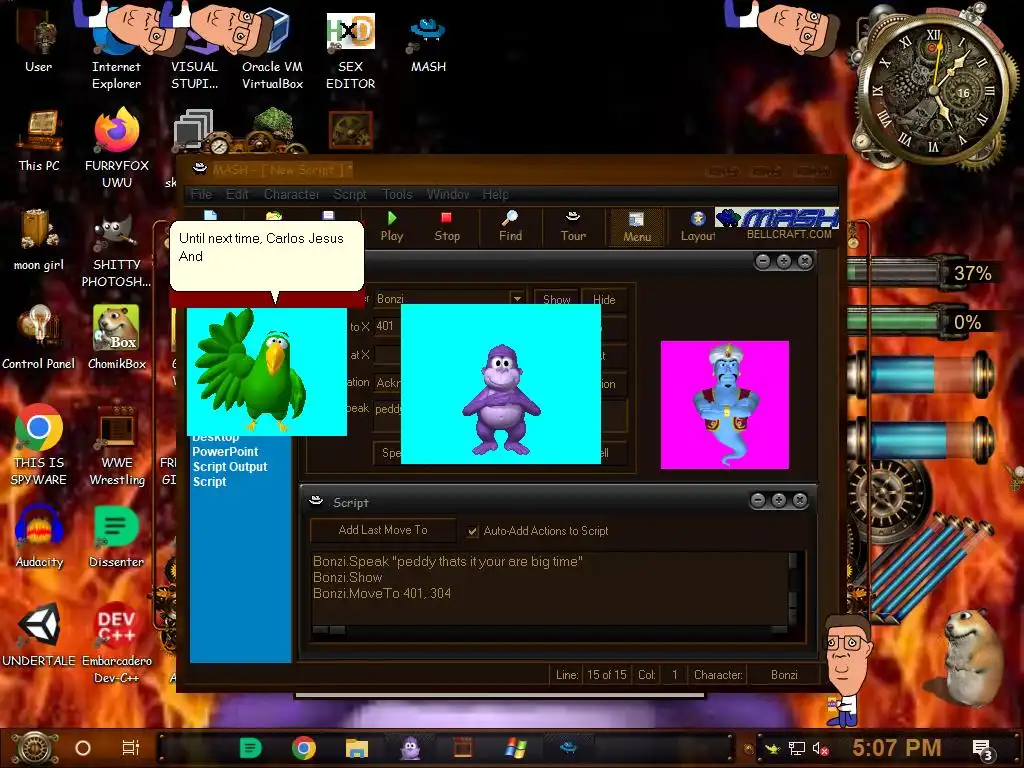Click the muted volume tray icon
This screenshot has width=1024, height=768.
820,748
